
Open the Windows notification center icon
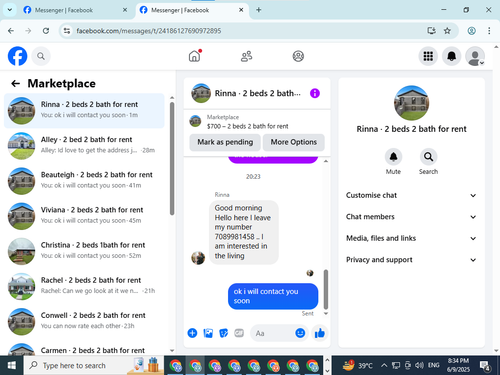pyautogui.click(x=485, y=366)
